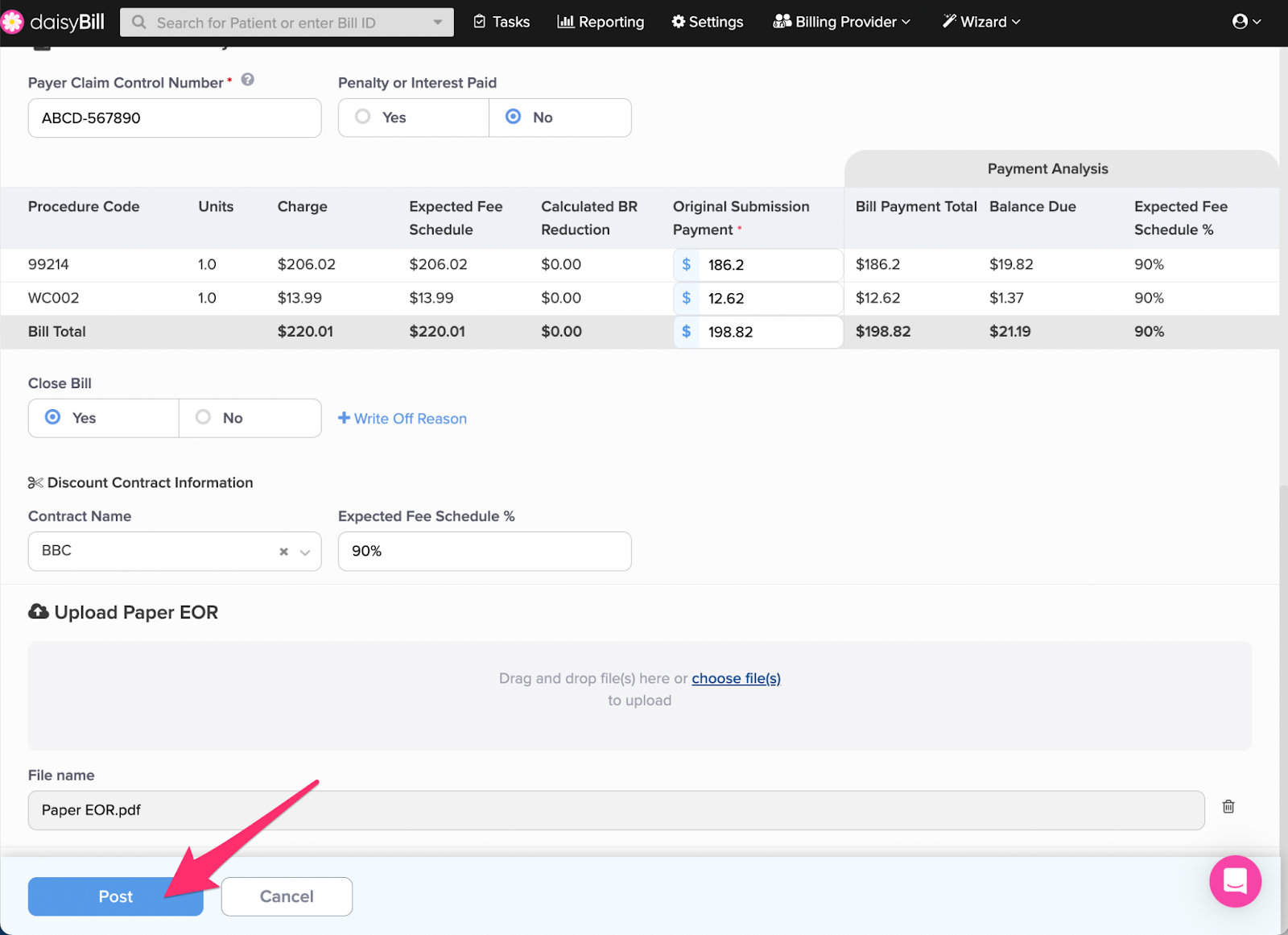Click the $220.01 Bill Total charge
Viewport: 1288px width, 935px height.
pyautogui.click(x=305, y=332)
